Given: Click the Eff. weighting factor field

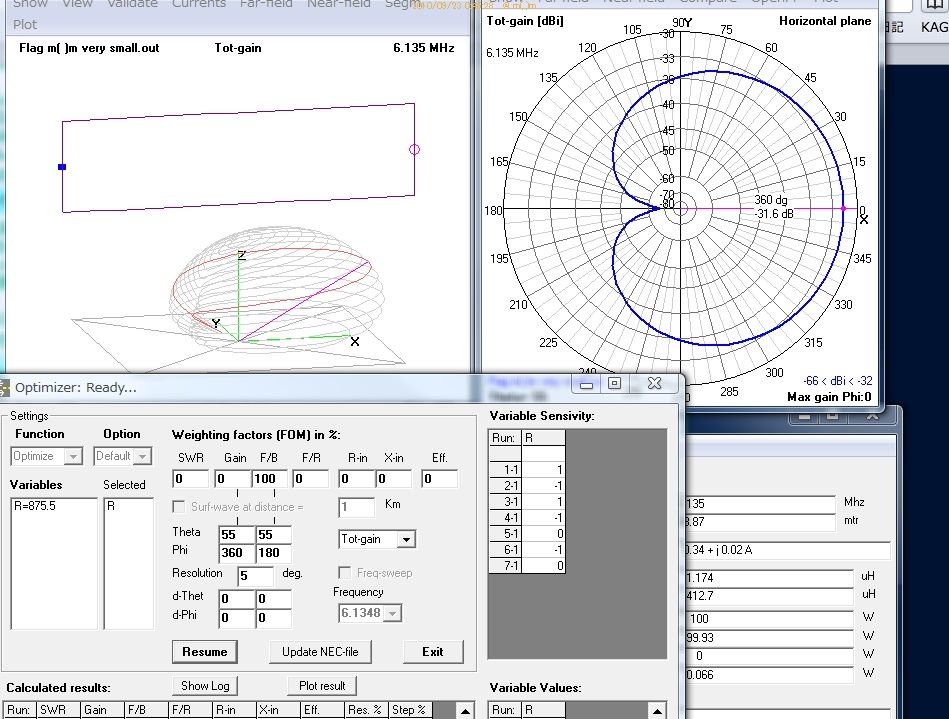Looking at the screenshot, I should (x=439, y=479).
